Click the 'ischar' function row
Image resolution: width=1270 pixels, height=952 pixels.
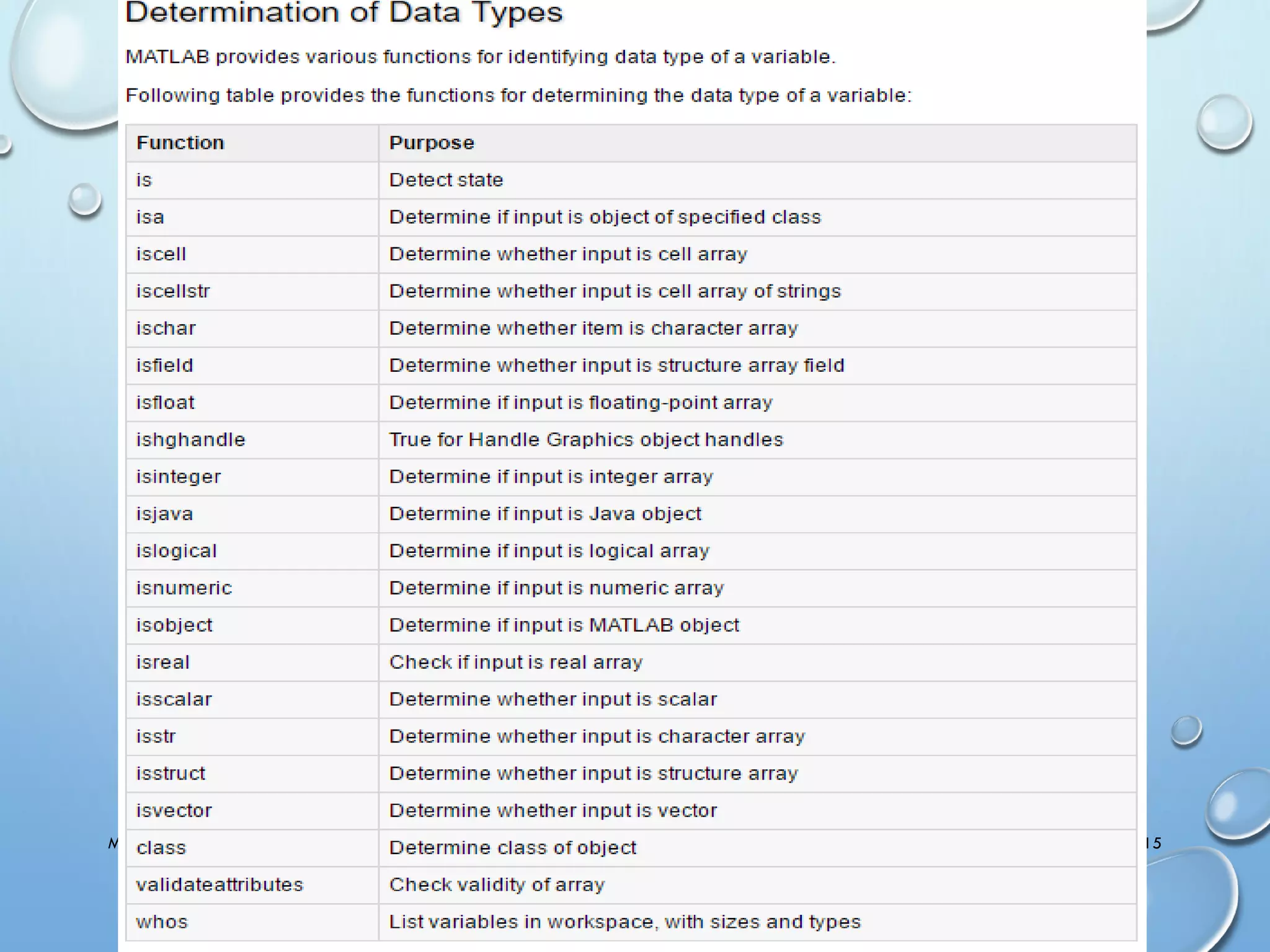click(166, 328)
